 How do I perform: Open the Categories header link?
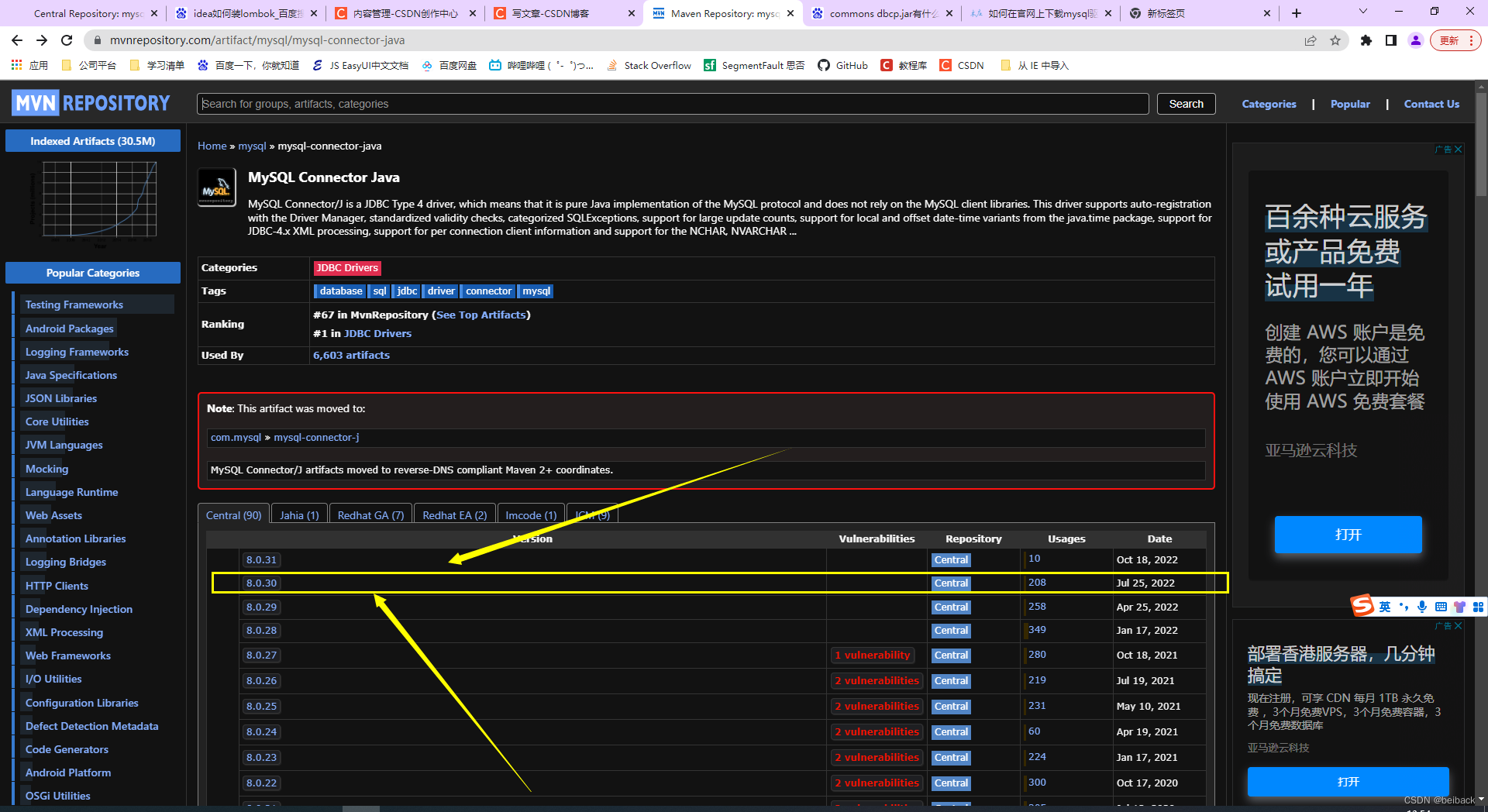point(1269,104)
